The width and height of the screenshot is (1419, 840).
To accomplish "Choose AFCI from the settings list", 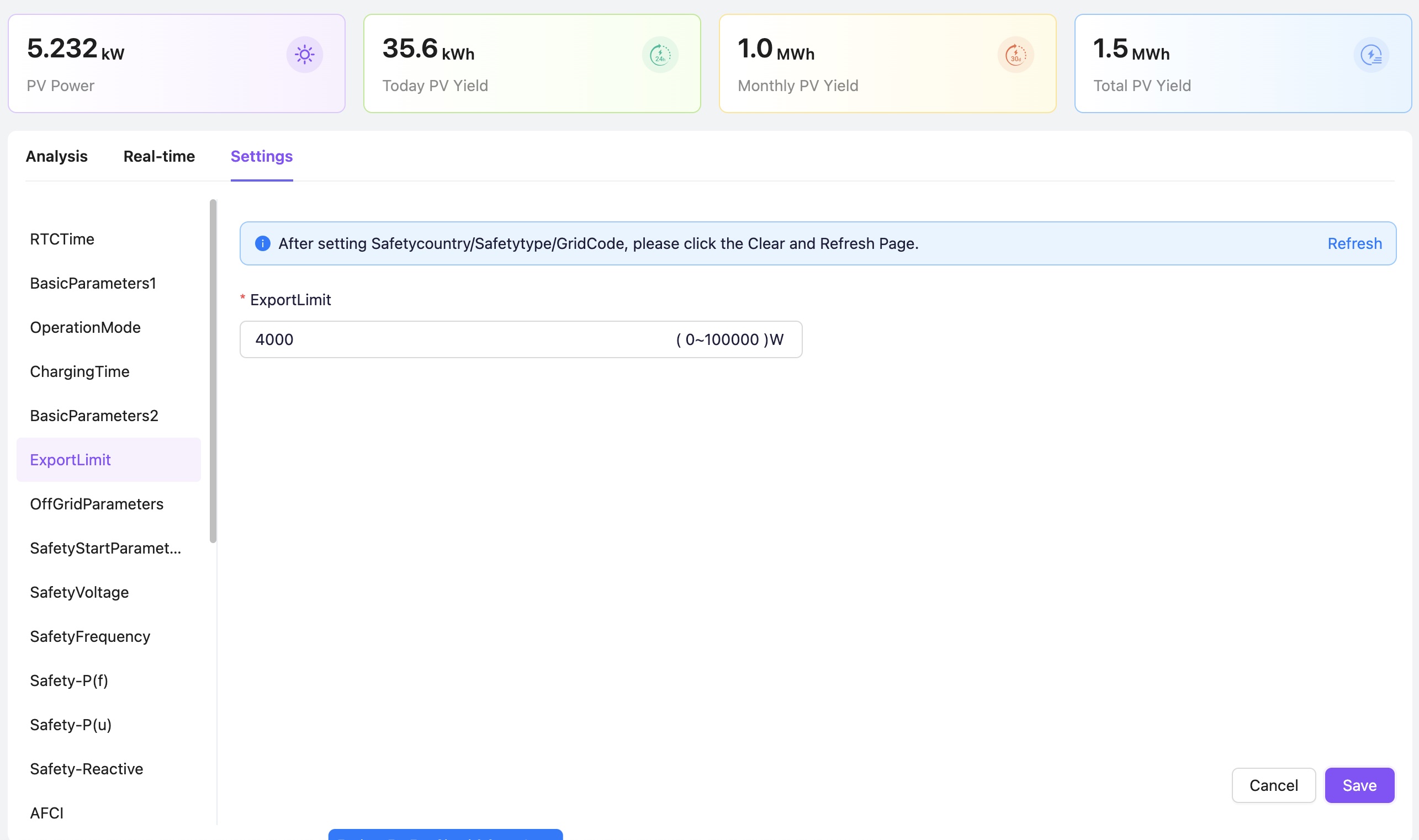I will coord(47,813).
